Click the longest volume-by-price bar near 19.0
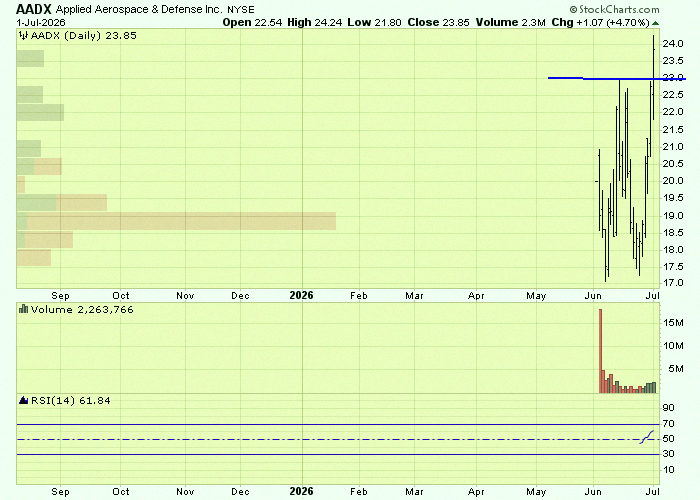This screenshot has width=700, height=500. point(176,221)
